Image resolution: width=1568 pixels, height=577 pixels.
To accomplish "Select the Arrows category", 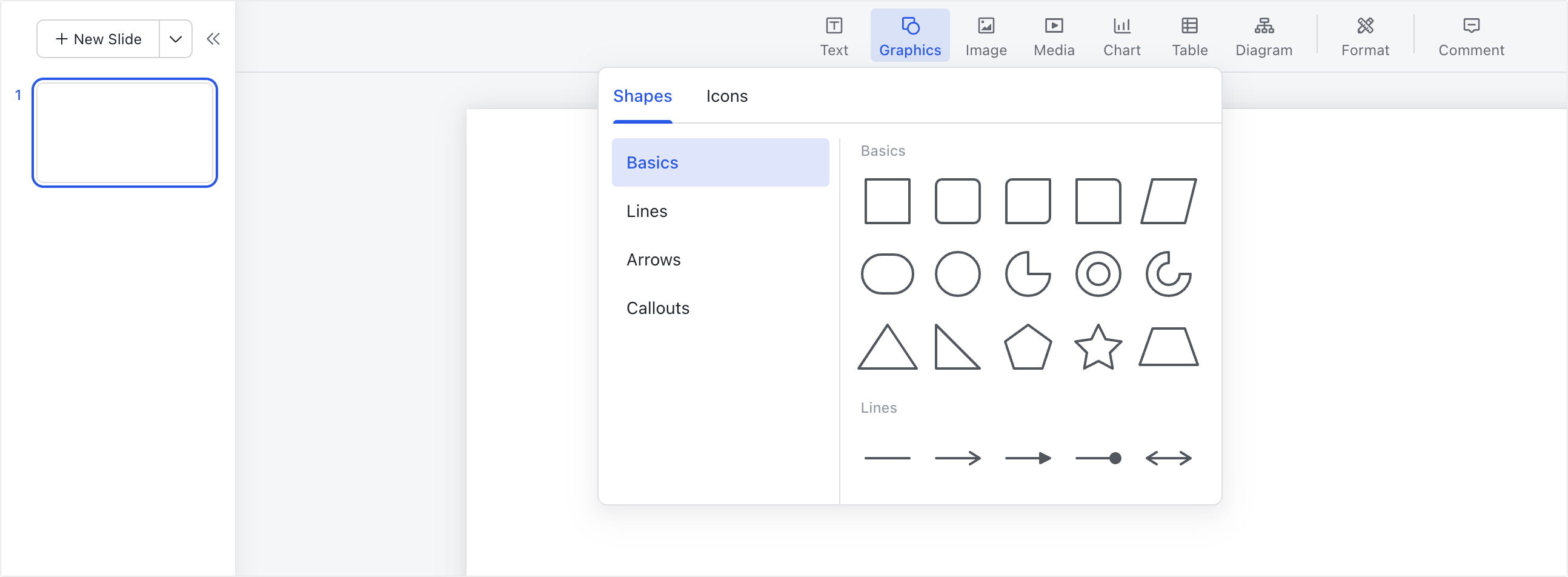I will tap(720, 260).
